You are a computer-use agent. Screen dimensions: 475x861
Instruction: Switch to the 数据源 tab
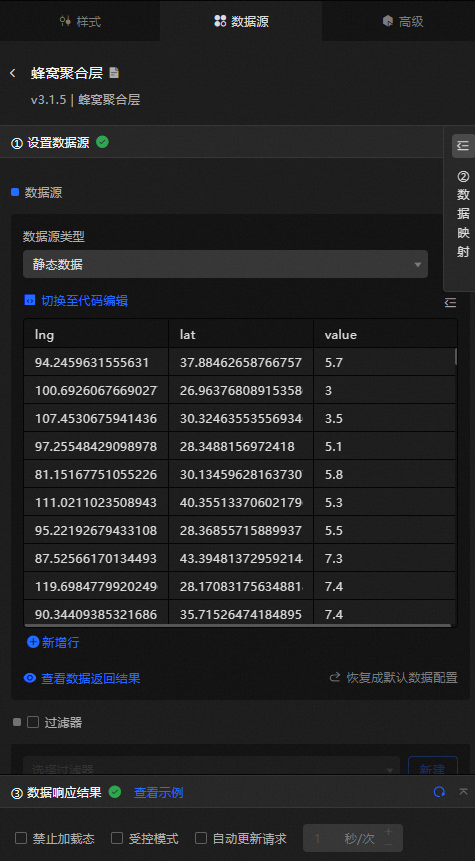point(241,21)
